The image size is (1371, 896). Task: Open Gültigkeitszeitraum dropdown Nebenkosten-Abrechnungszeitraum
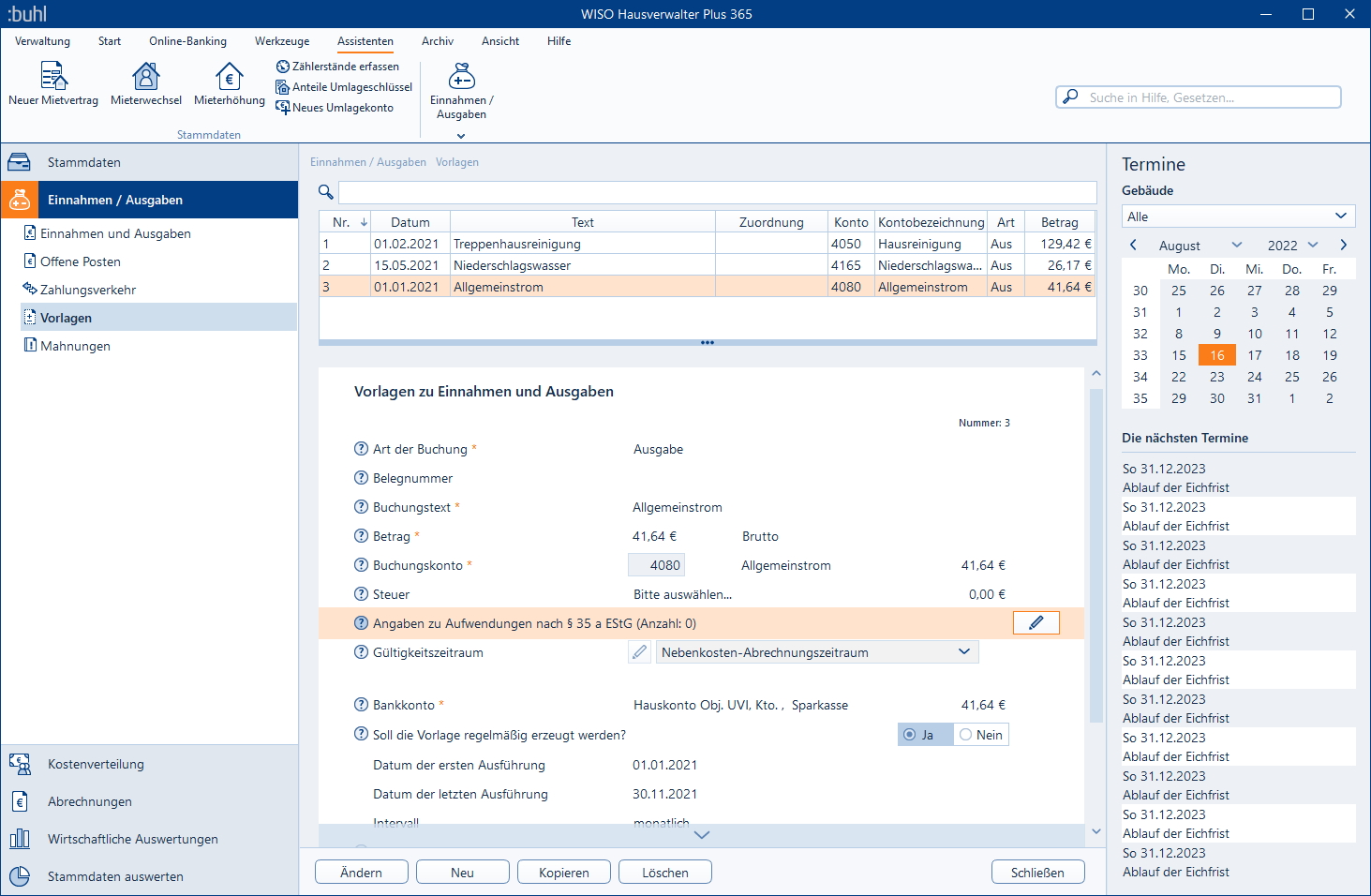click(816, 652)
